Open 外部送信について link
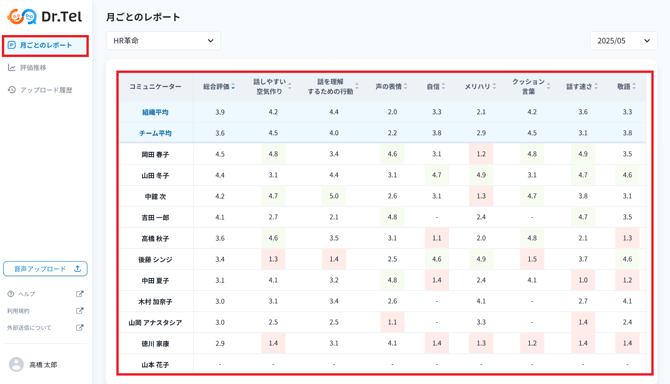Screen dimensions: 670x384 (29, 328)
